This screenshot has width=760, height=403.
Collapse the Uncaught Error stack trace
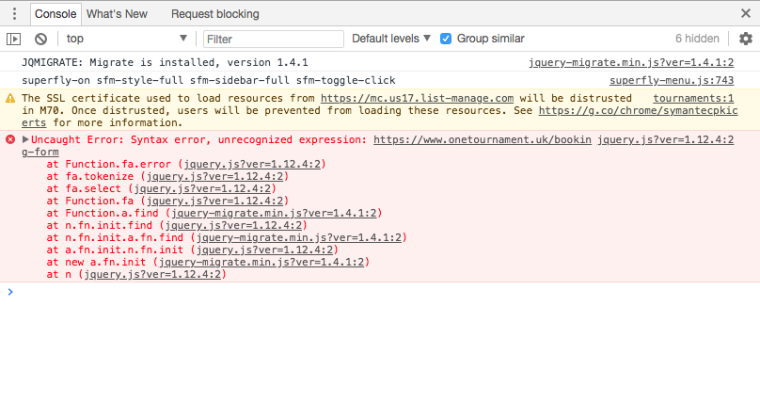tap(26, 139)
